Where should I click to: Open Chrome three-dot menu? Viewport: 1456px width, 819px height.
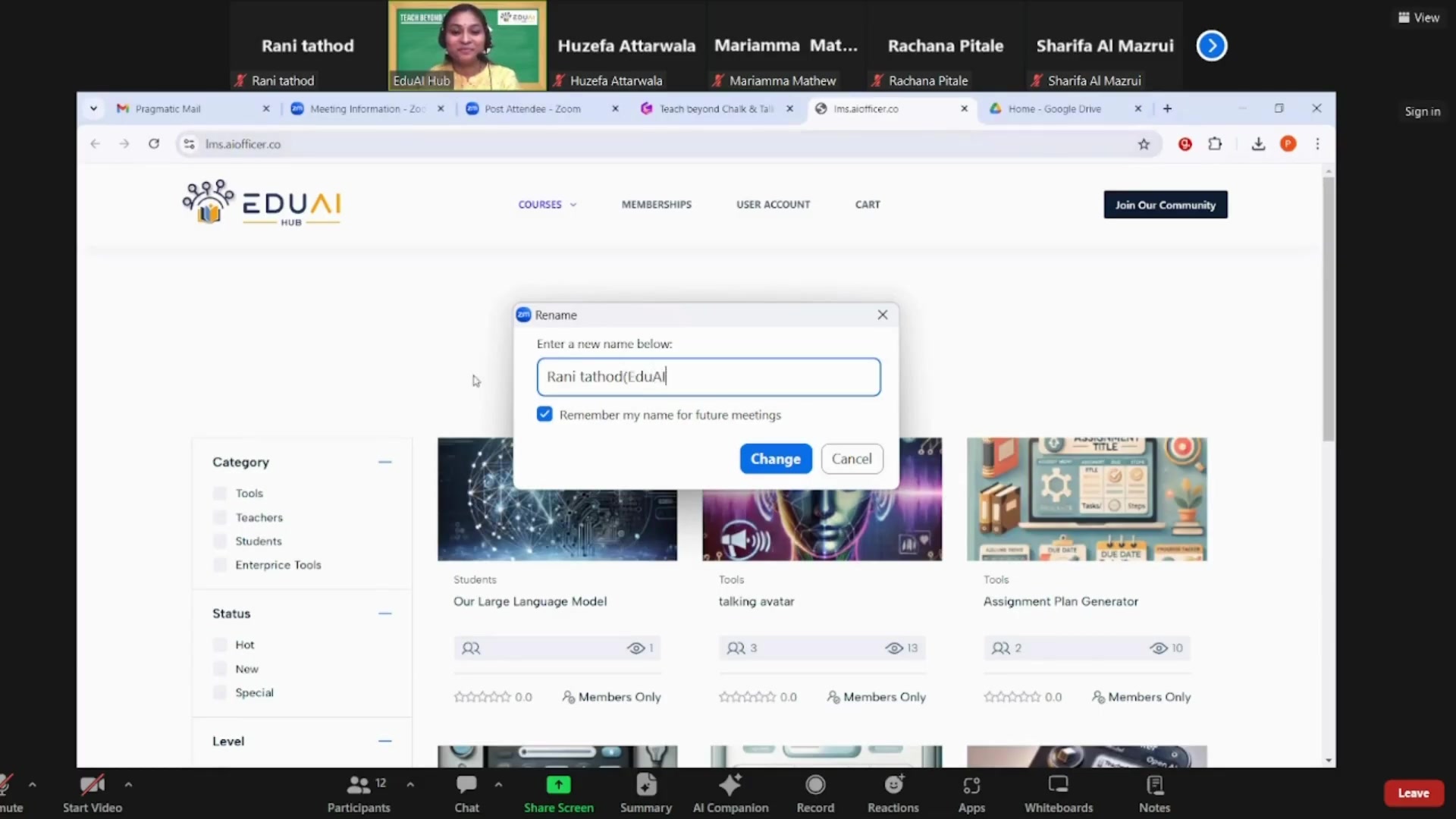(1317, 144)
